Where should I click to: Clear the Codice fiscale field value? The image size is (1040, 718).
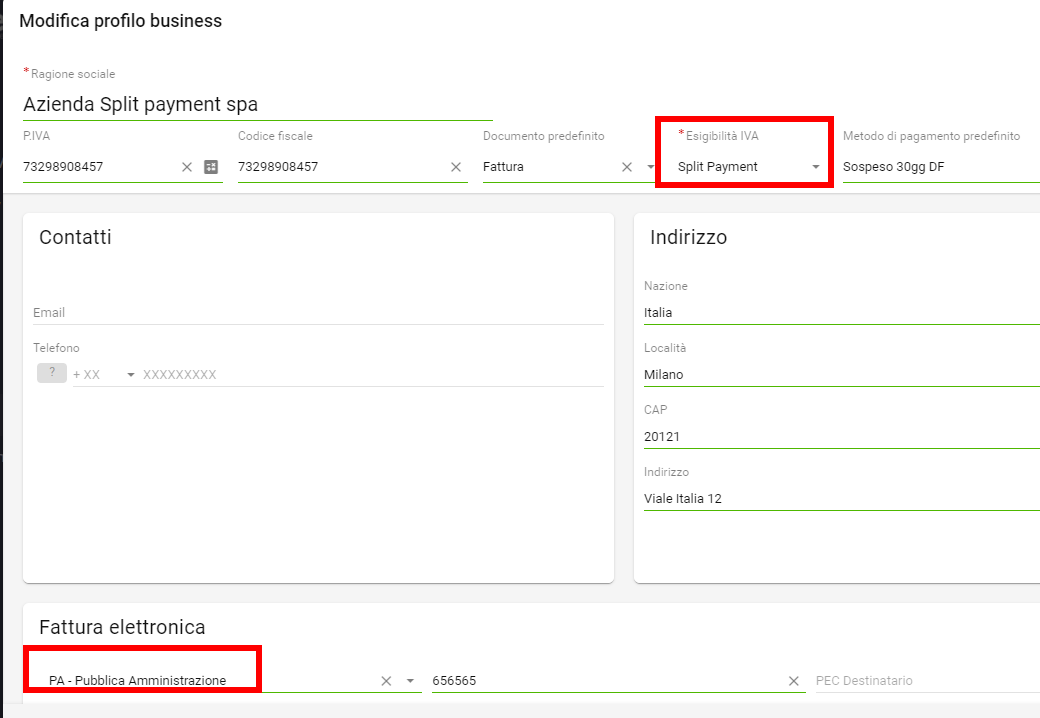(x=456, y=167)
